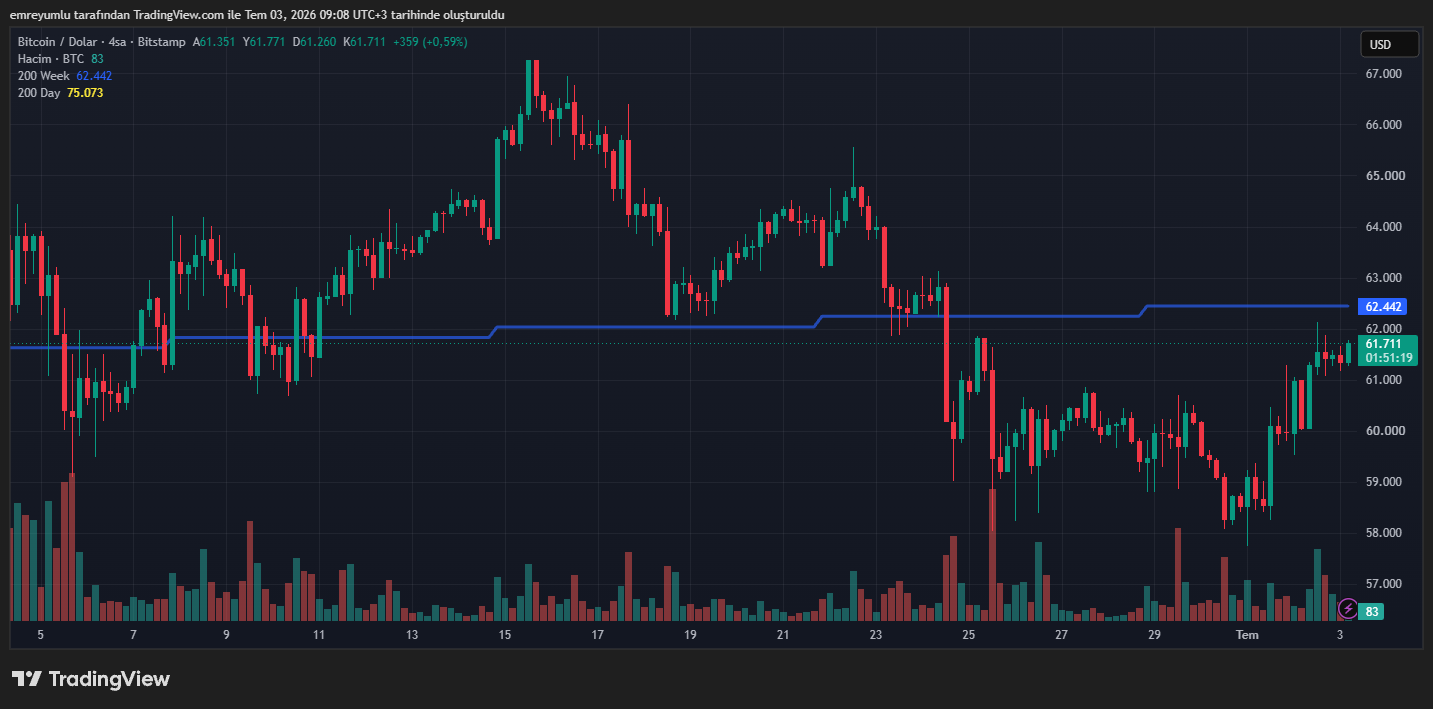Image resolution: width=1433 pixels, height=709 pixels.
Task: Click the 59.000 price axis label
Action: [x=1383, y=482]
